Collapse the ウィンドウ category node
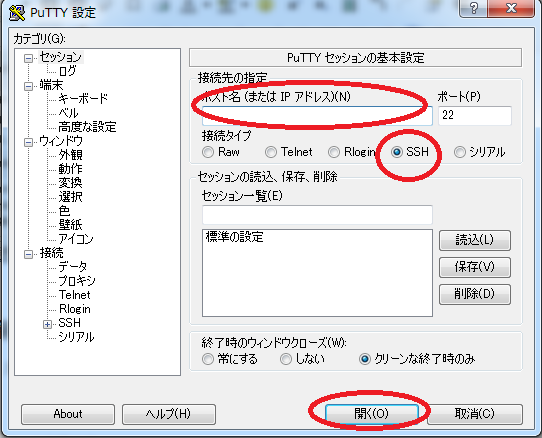 [x=28, y=142]
